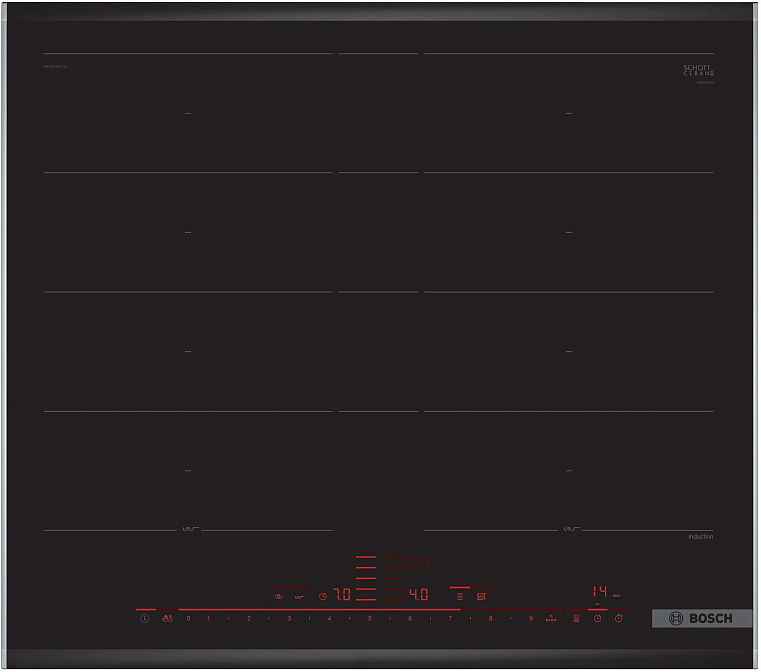Viewport: 761px width, 672px height.
Task: Tap the 14 min timer display
Action: [599, 591]
